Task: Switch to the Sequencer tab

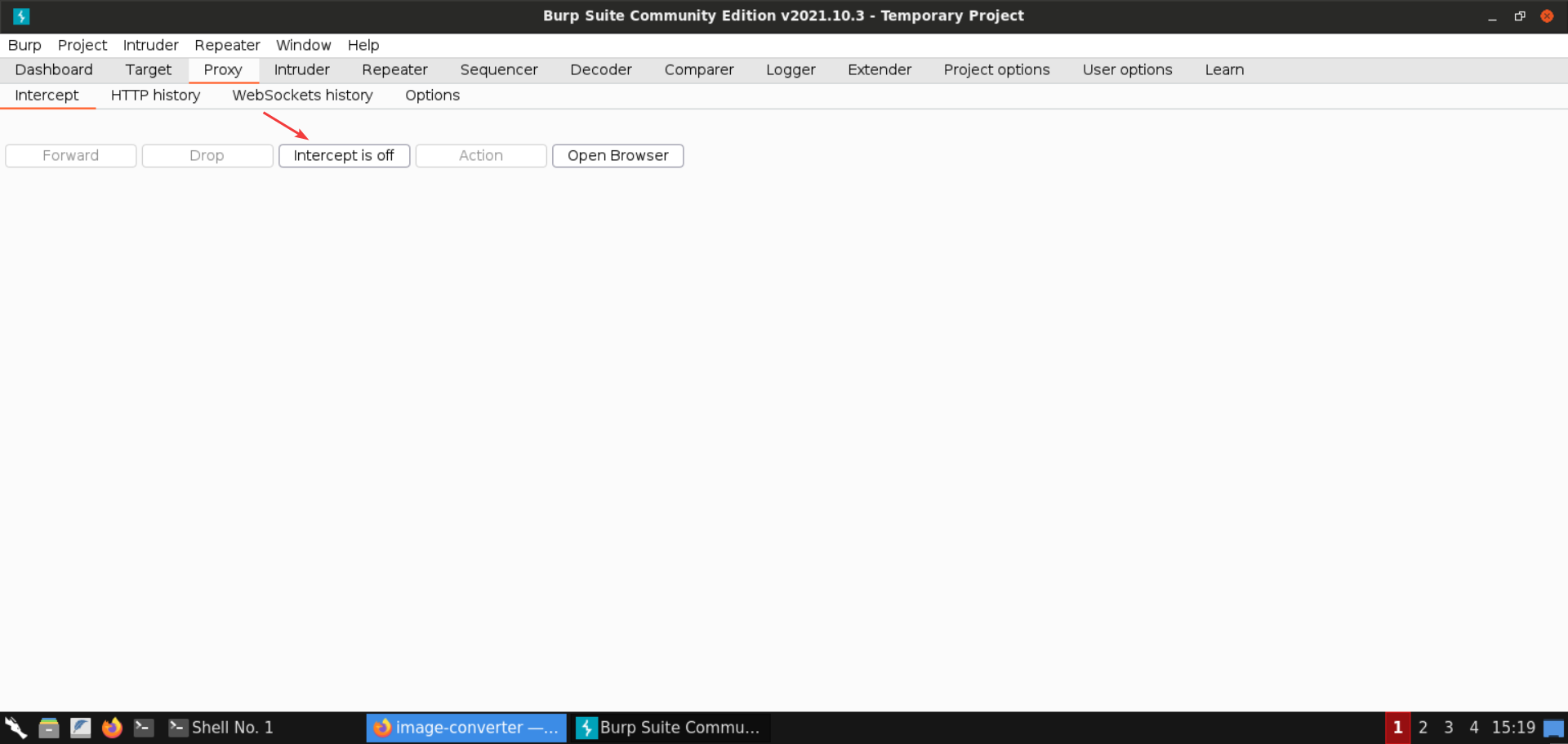Action: 499,70
